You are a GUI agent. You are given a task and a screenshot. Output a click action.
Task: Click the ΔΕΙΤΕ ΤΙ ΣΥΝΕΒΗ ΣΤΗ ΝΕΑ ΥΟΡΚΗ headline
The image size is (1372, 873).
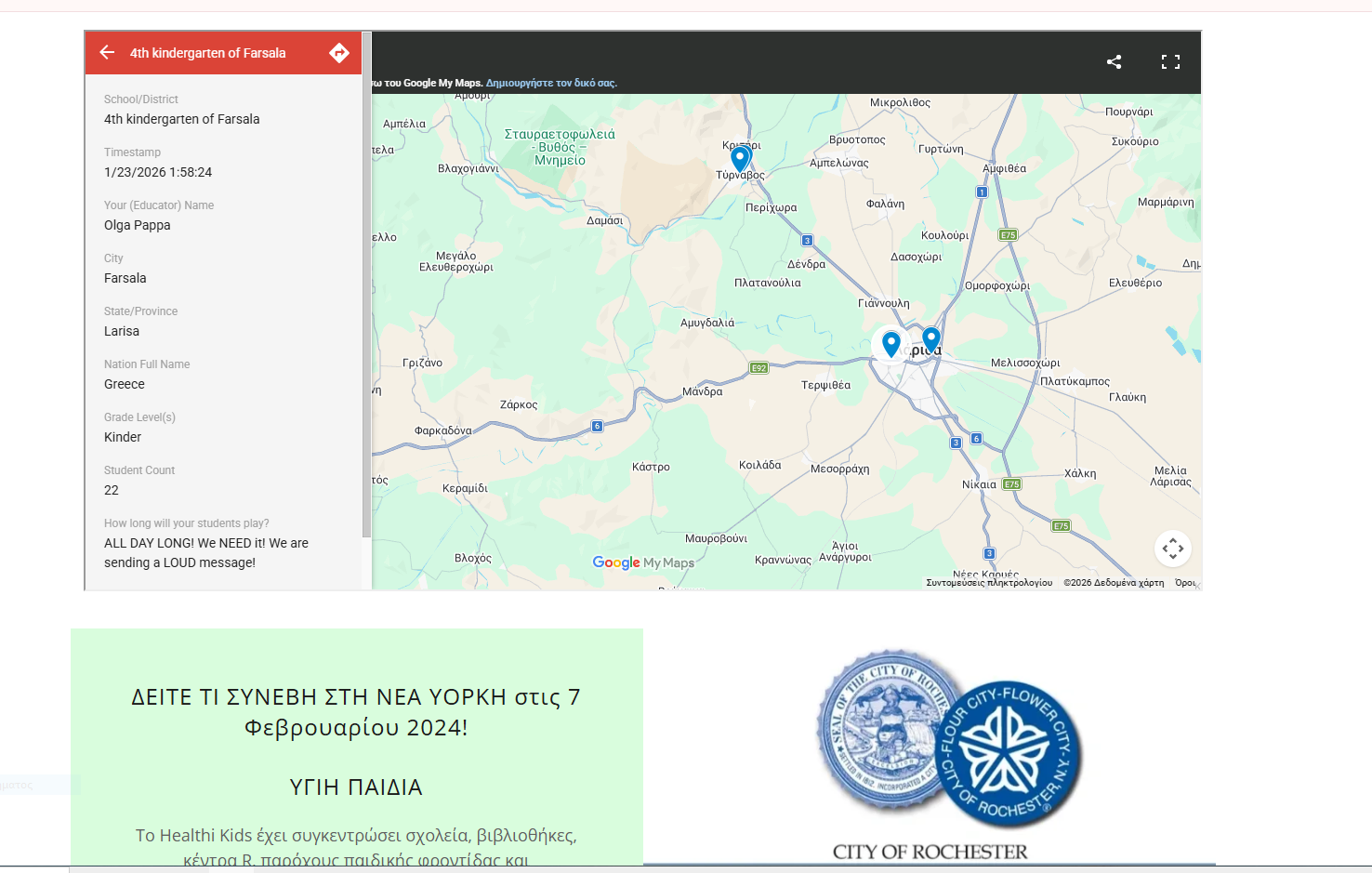(x=356, y=712)
